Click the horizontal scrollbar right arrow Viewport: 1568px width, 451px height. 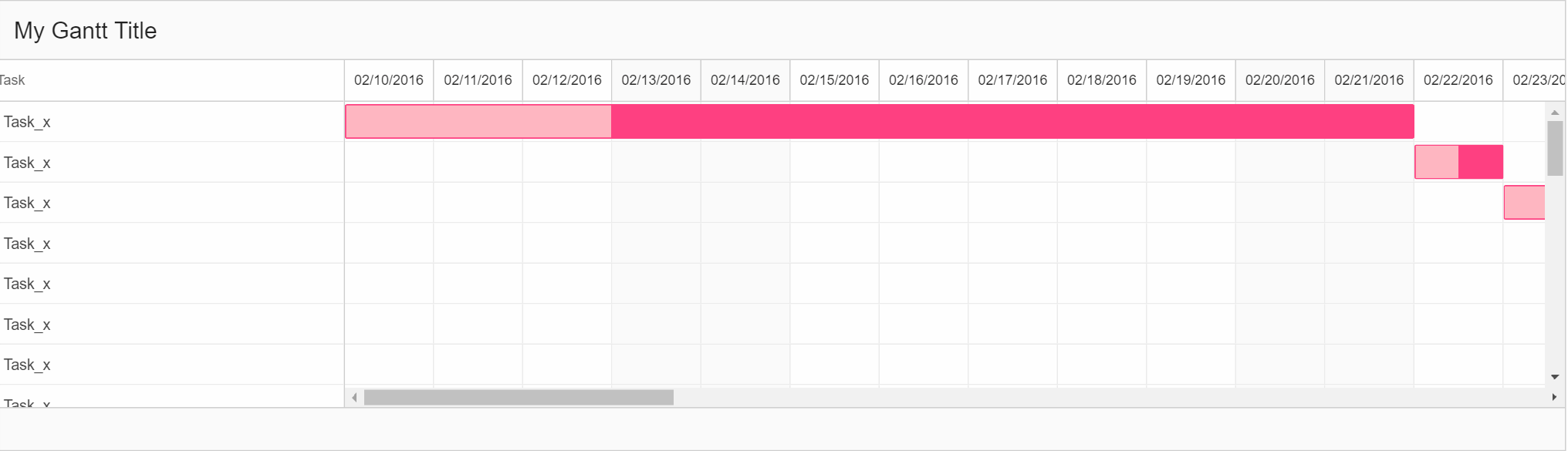pos(1553,398)
